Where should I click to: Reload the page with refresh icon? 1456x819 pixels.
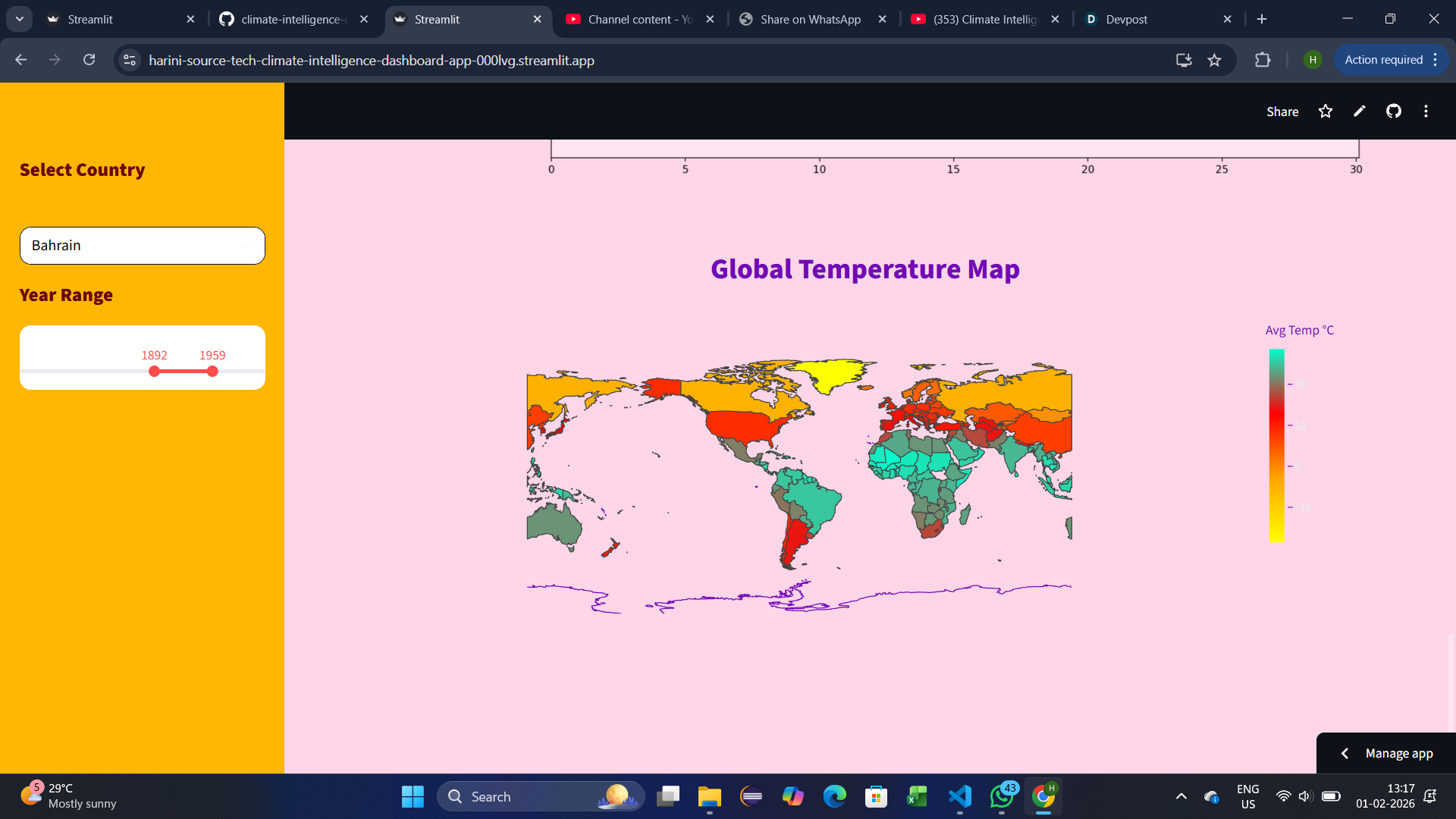(89, 60)
